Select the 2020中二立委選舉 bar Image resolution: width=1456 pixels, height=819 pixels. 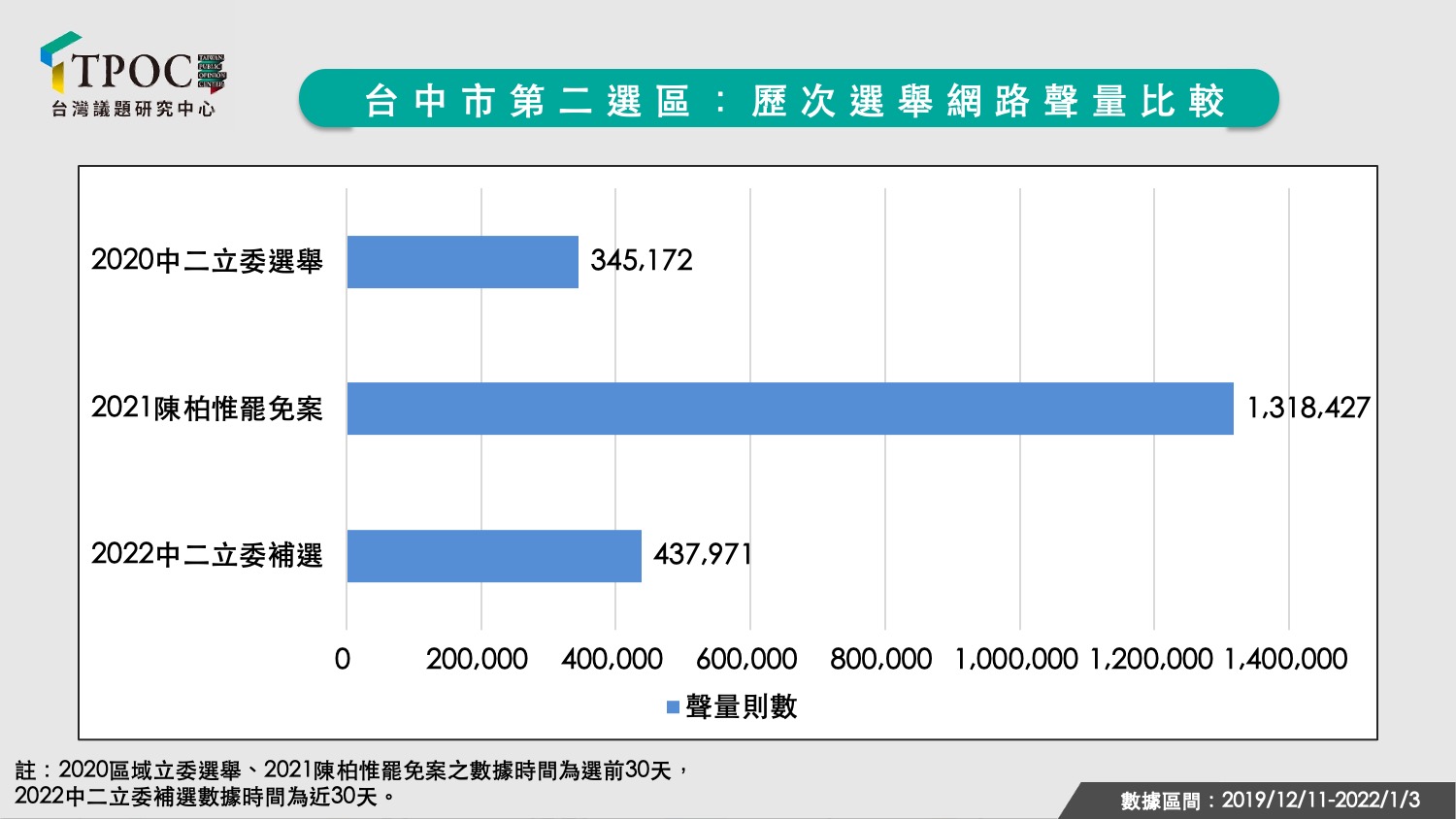click(x=462, y=262)
